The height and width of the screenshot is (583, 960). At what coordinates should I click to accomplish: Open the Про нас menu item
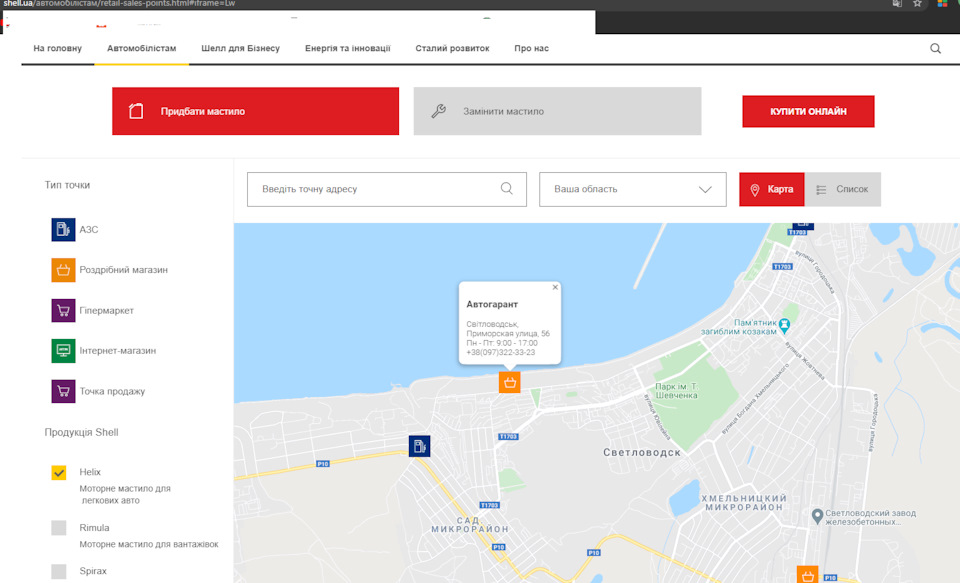pos(531,48)
